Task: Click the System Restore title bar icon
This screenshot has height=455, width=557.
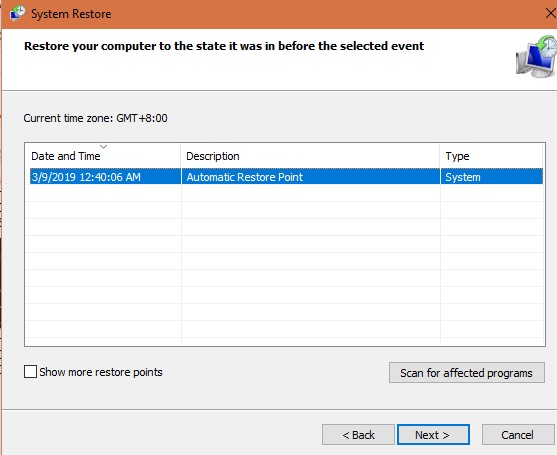Action: (x=17, y=13)
